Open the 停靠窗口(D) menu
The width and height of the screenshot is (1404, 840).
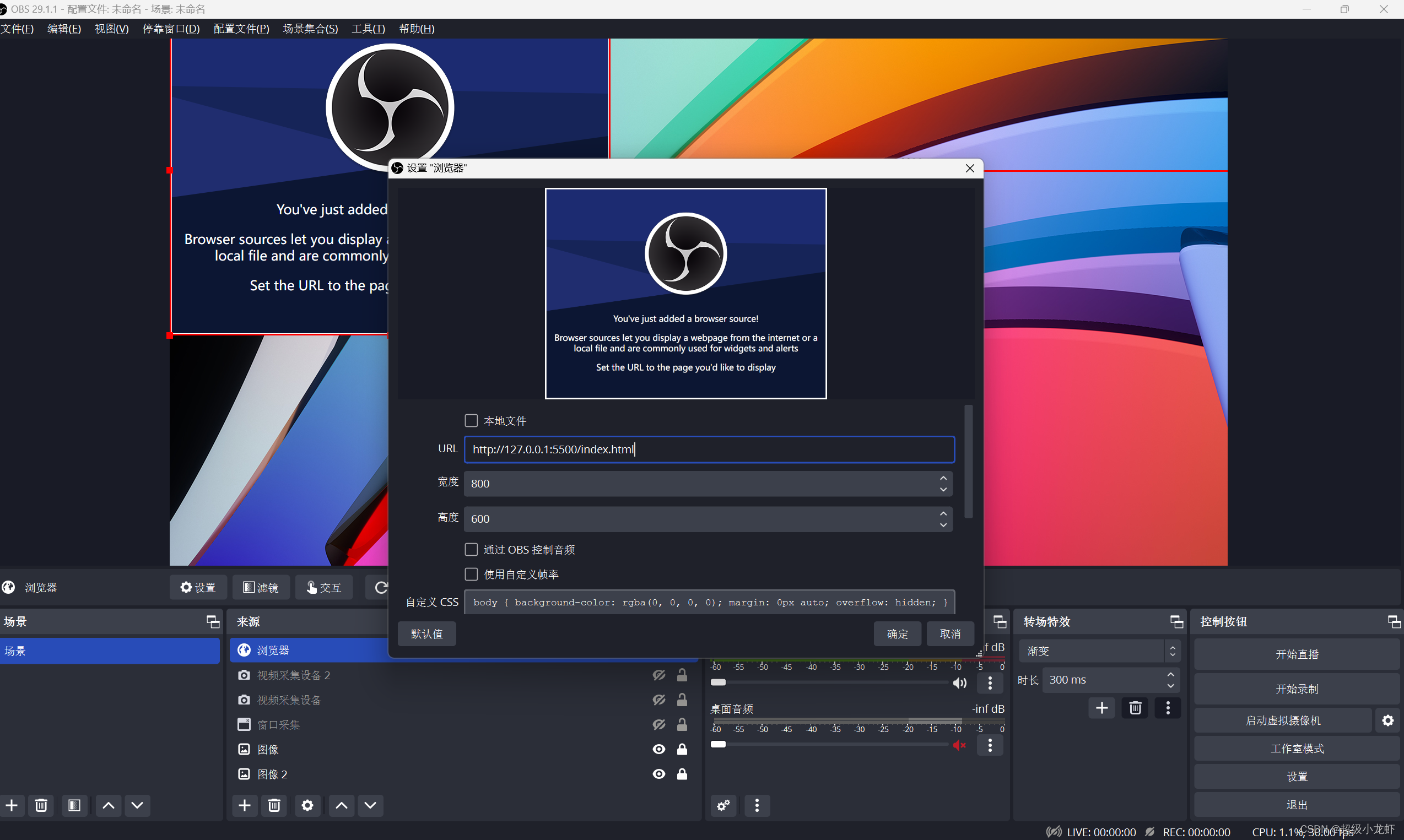click(171, 29)
